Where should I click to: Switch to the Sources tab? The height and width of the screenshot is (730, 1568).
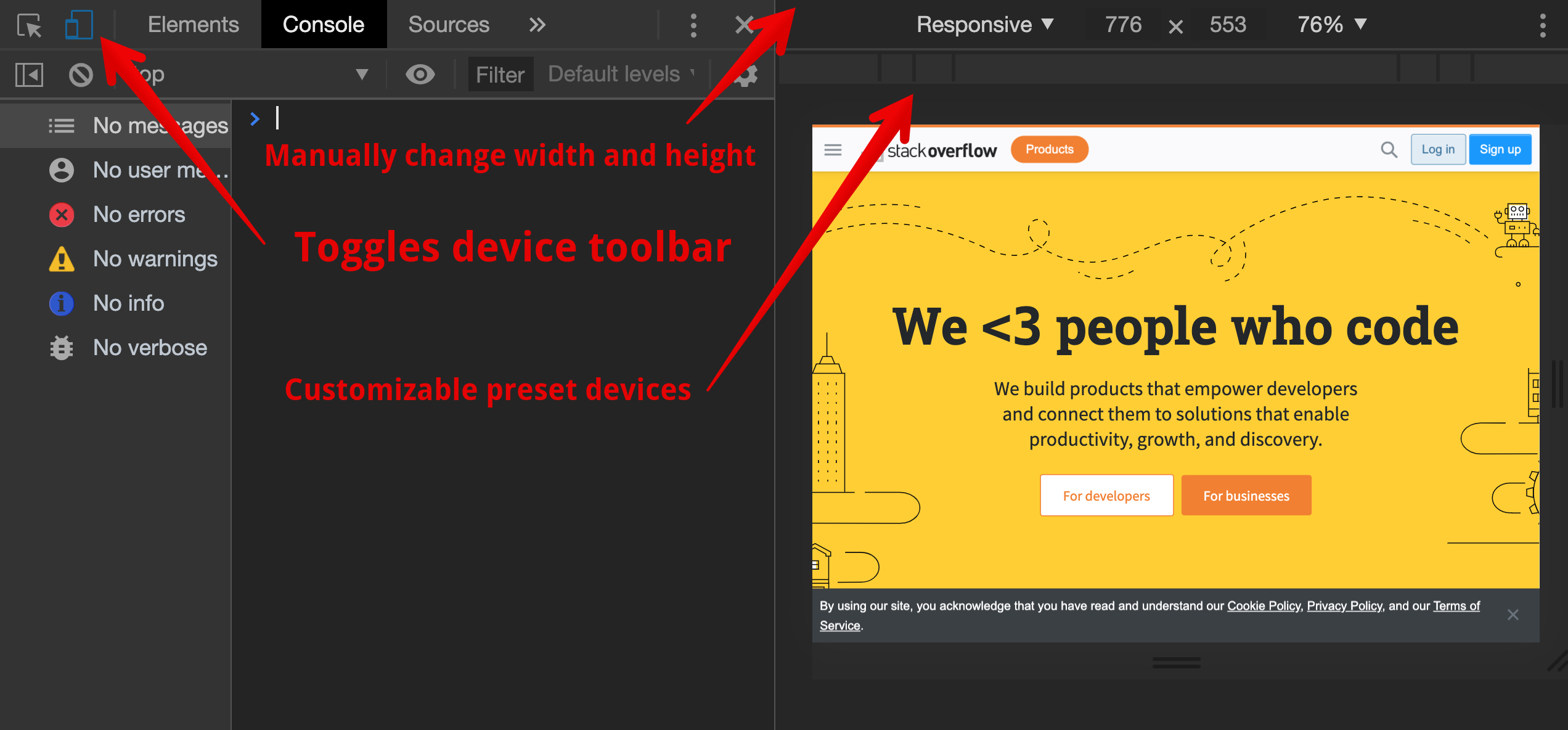coord(448,25)
